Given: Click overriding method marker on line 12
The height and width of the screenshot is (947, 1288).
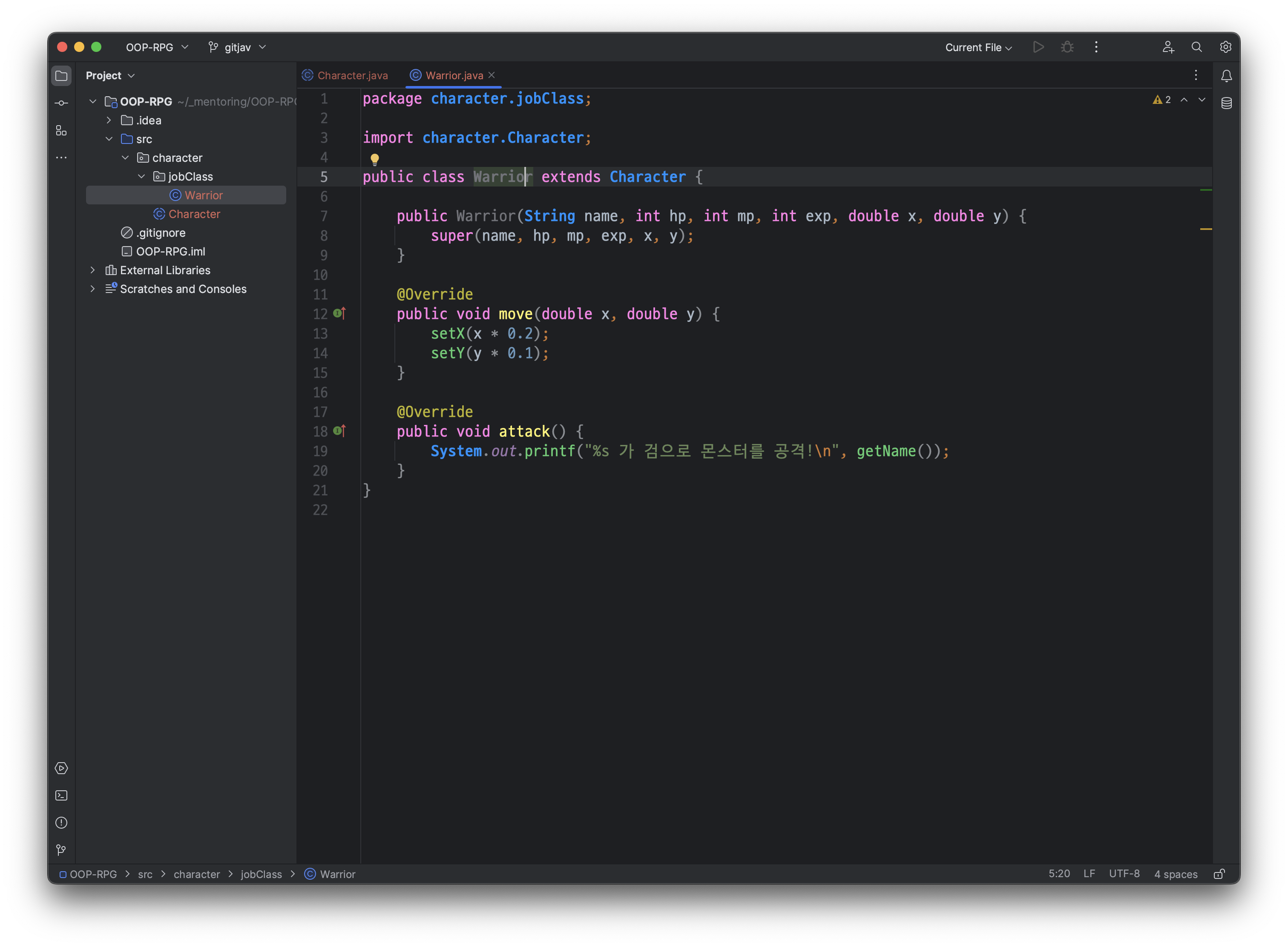Looking at the screenshot, I should coord(339,313).
